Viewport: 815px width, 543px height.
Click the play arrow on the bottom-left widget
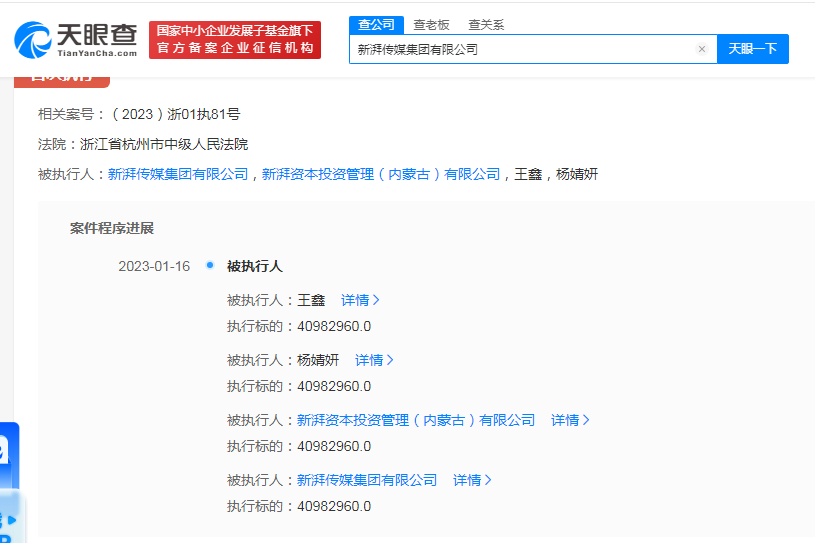click(10, 520)
